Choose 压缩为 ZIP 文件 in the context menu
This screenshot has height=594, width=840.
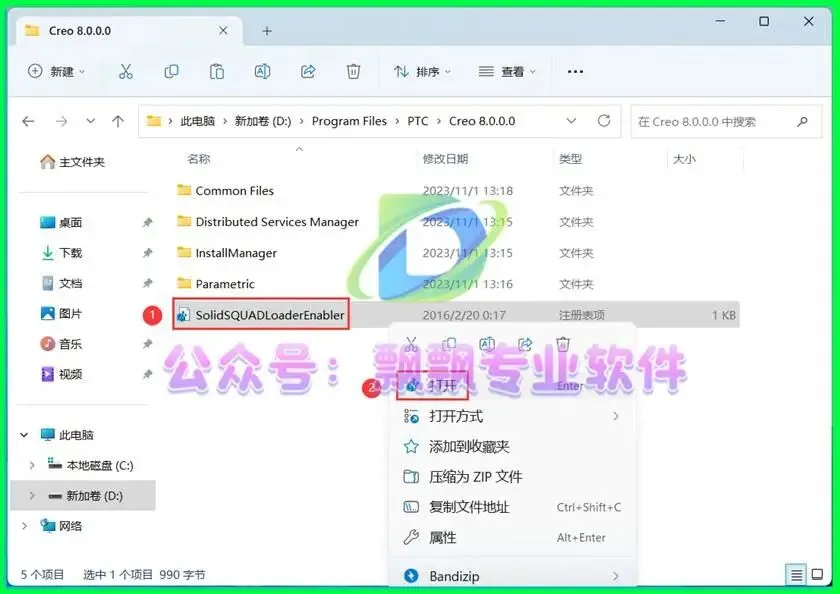point(514,477)
